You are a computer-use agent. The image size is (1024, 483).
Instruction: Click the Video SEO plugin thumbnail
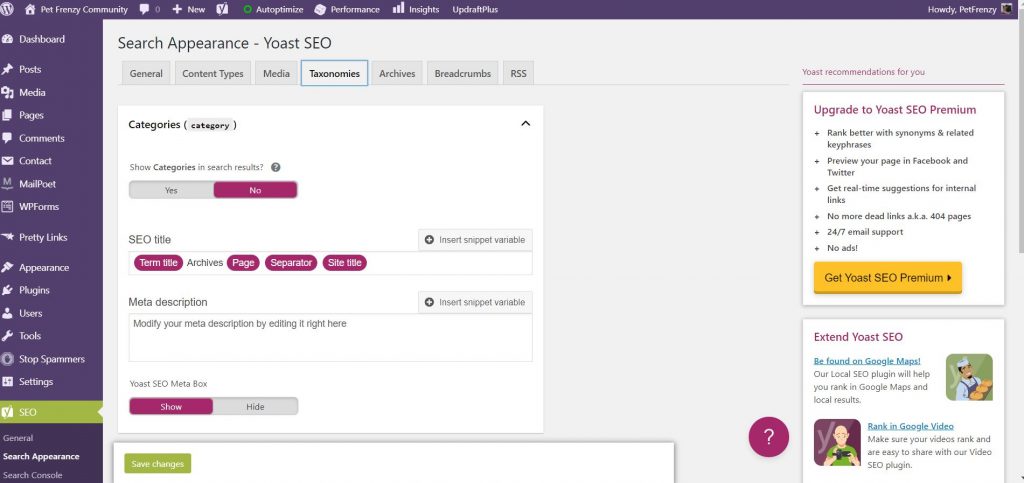[837, 443]
